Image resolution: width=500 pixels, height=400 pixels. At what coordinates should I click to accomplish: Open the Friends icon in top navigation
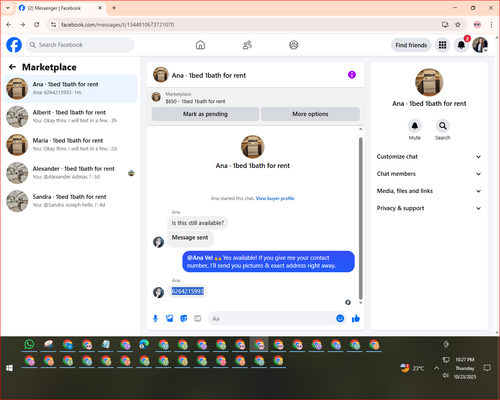[x=247, y=45]
